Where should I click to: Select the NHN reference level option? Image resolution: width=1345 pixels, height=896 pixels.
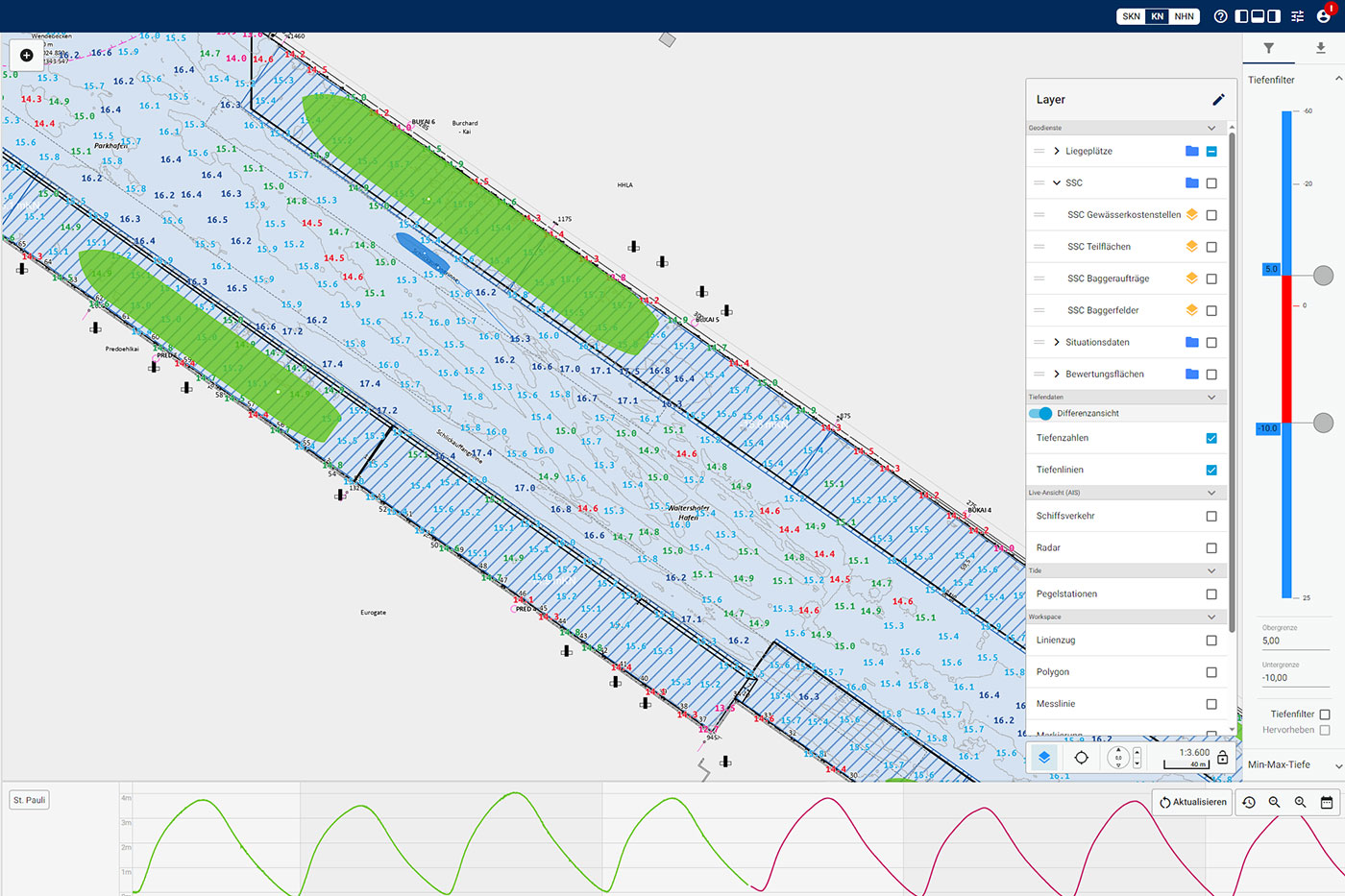[1185, 16]
